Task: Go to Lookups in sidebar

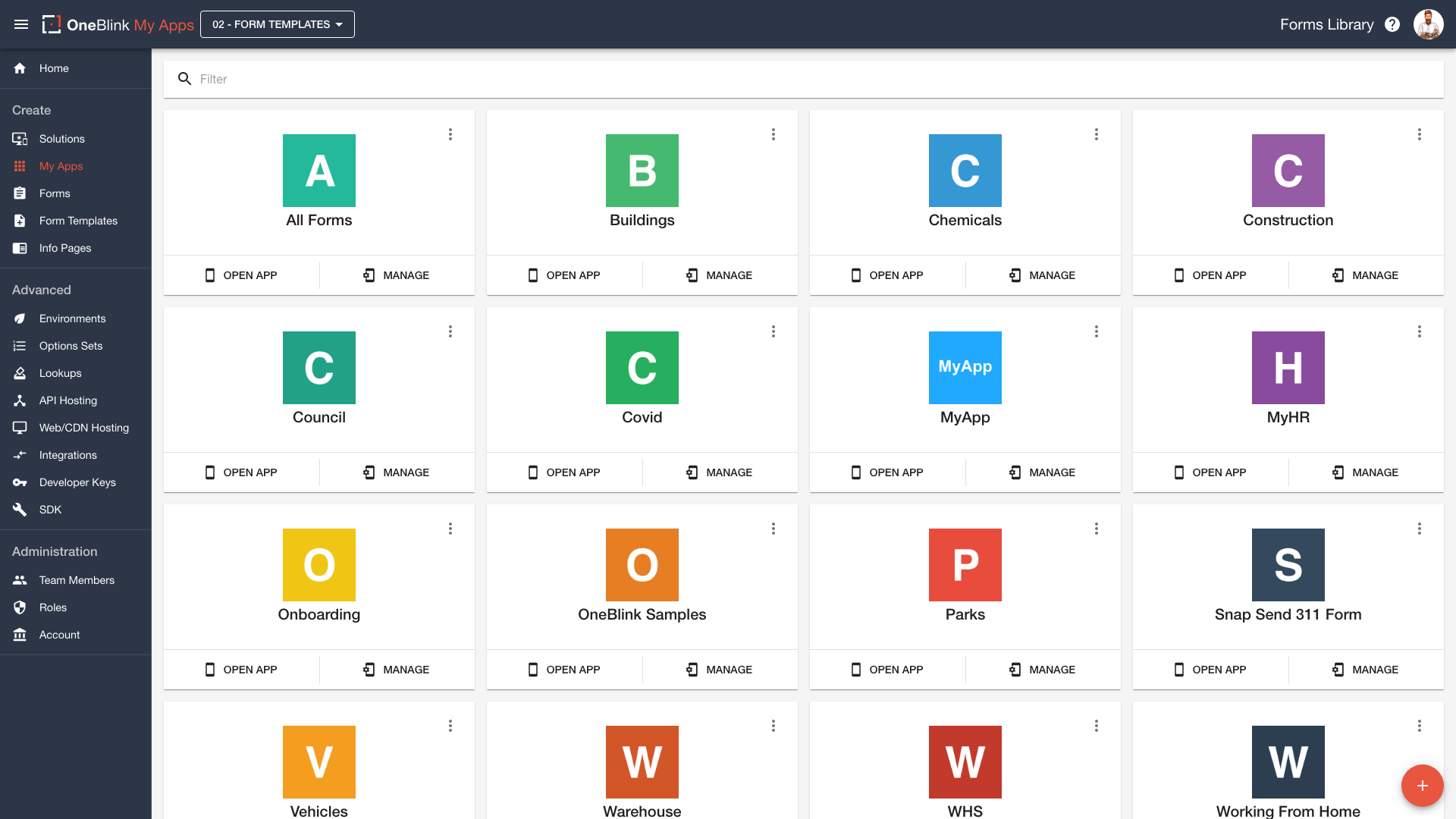Action: (x=60, y=373)
